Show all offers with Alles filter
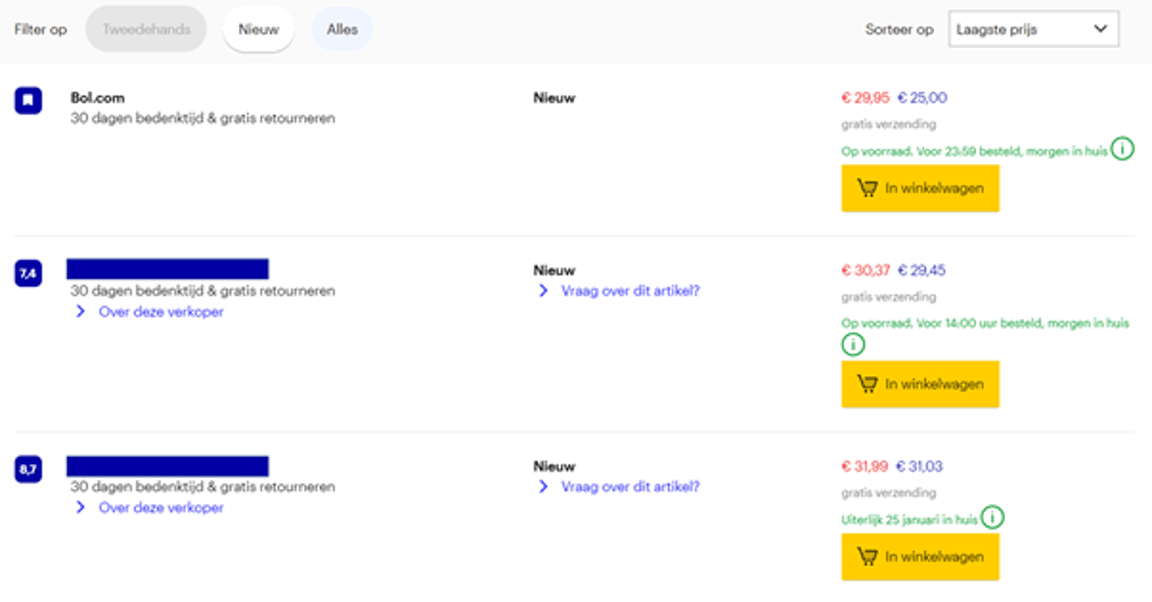Viewport: 1152px width, 602px height. click(x=342, y=30)
